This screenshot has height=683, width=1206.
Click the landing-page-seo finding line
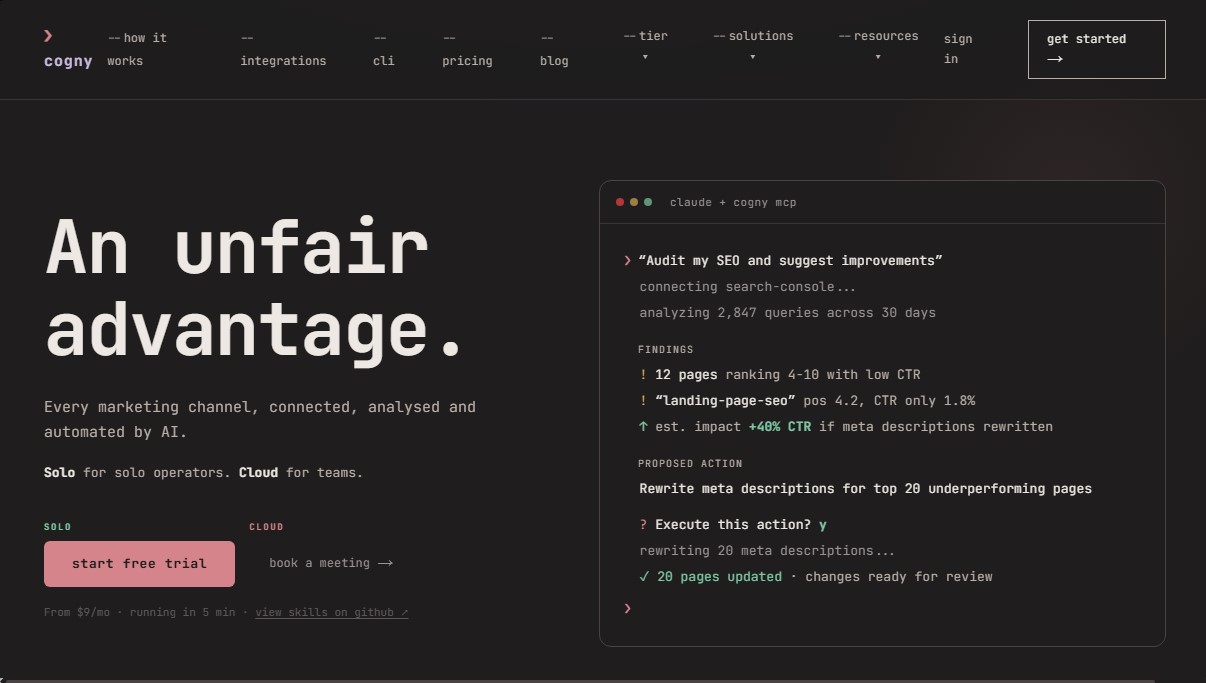807,401
